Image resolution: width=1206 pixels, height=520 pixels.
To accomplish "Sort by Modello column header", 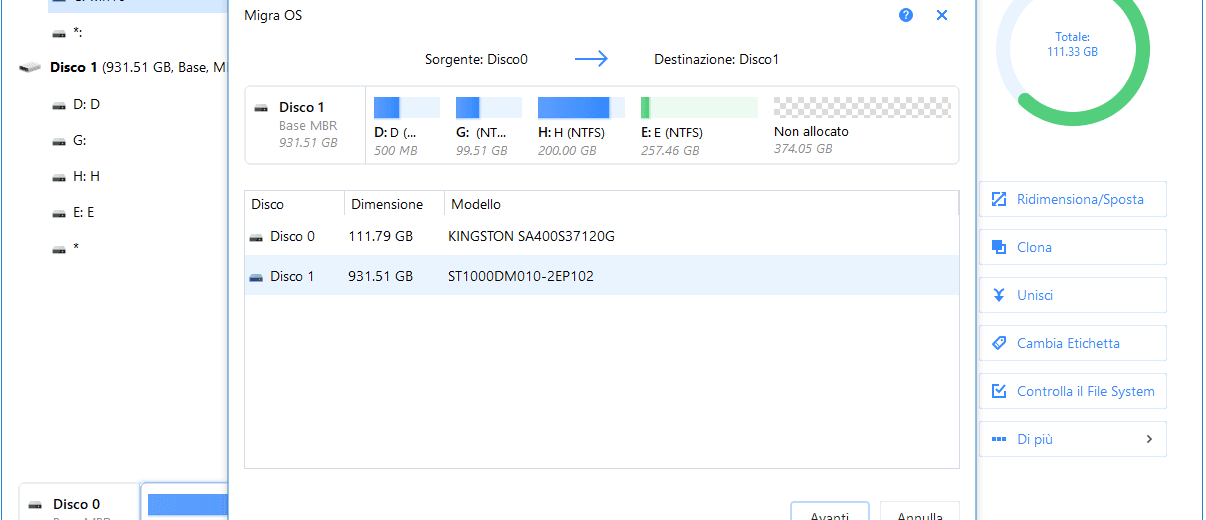I will pyautogui.click(x=700, y=204).
